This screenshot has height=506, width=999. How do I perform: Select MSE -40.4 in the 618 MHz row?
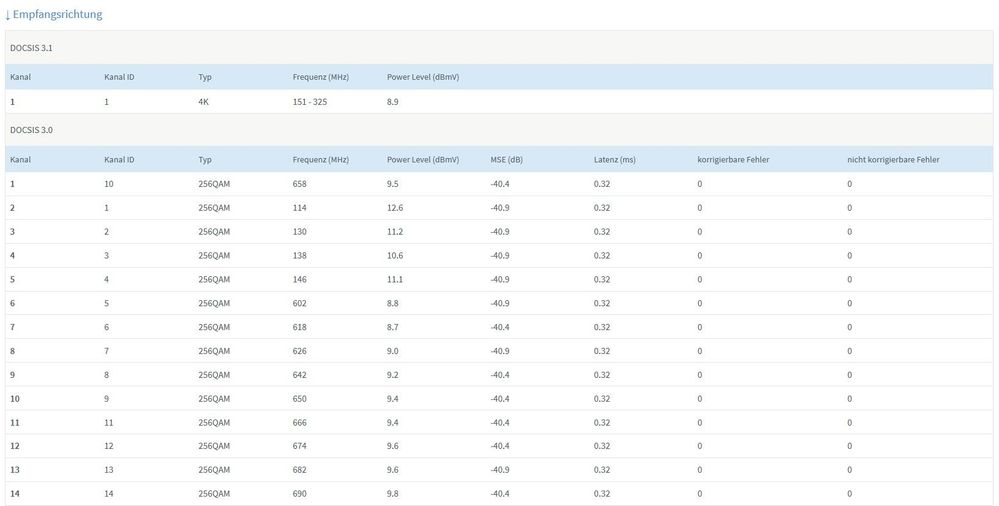coord(500,327)
